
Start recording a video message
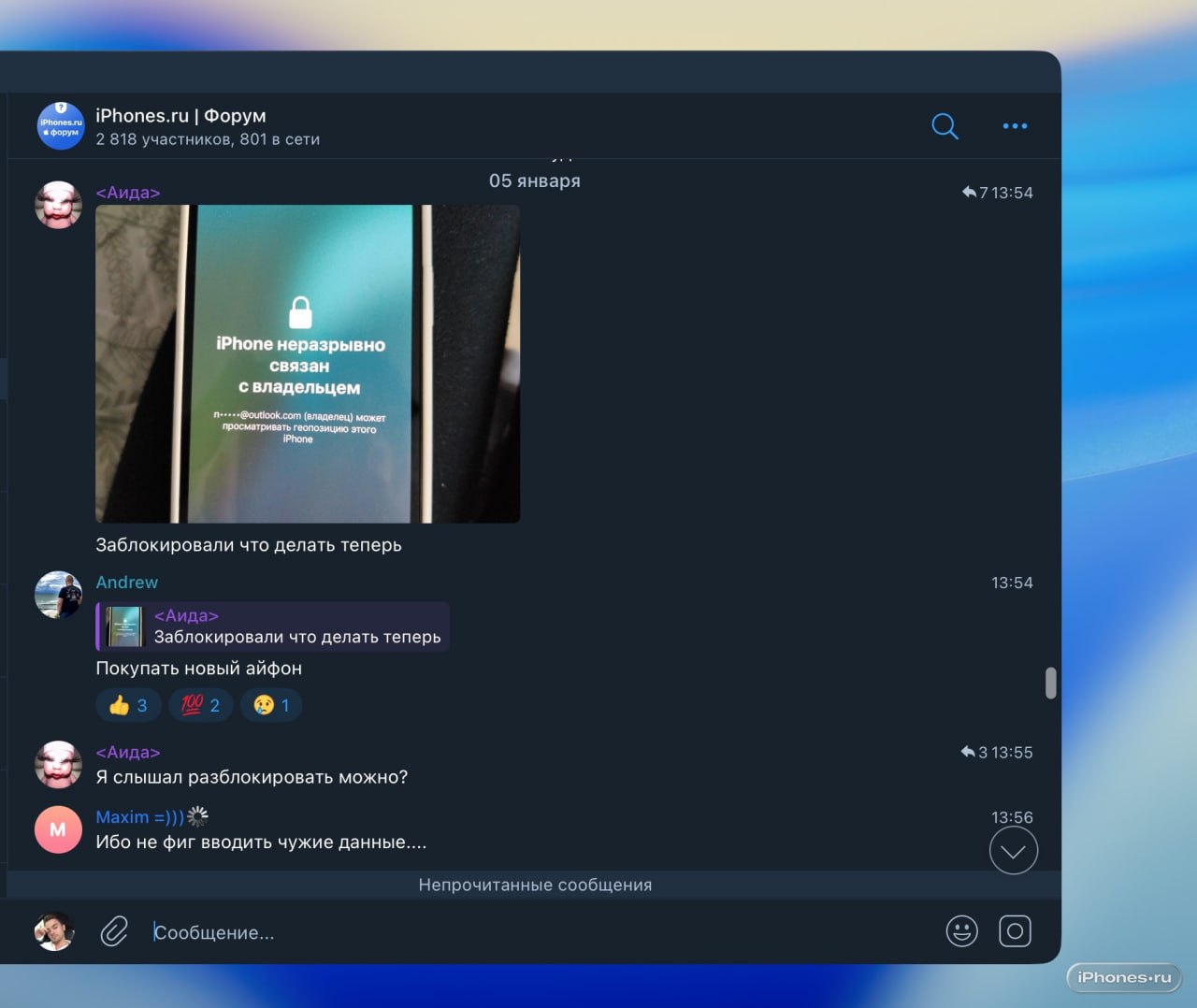(x=1015, y=930)
